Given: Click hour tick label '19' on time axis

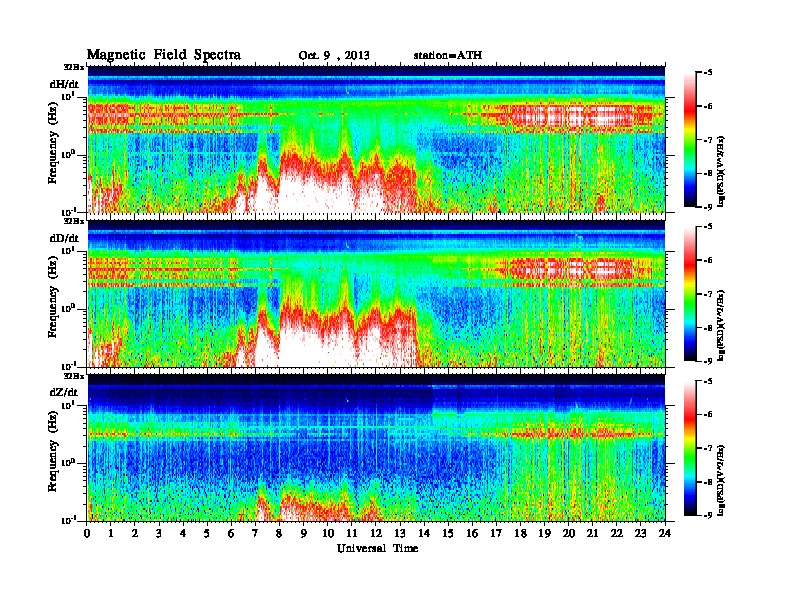Looking at the screenshot, I should coord(544,533).
